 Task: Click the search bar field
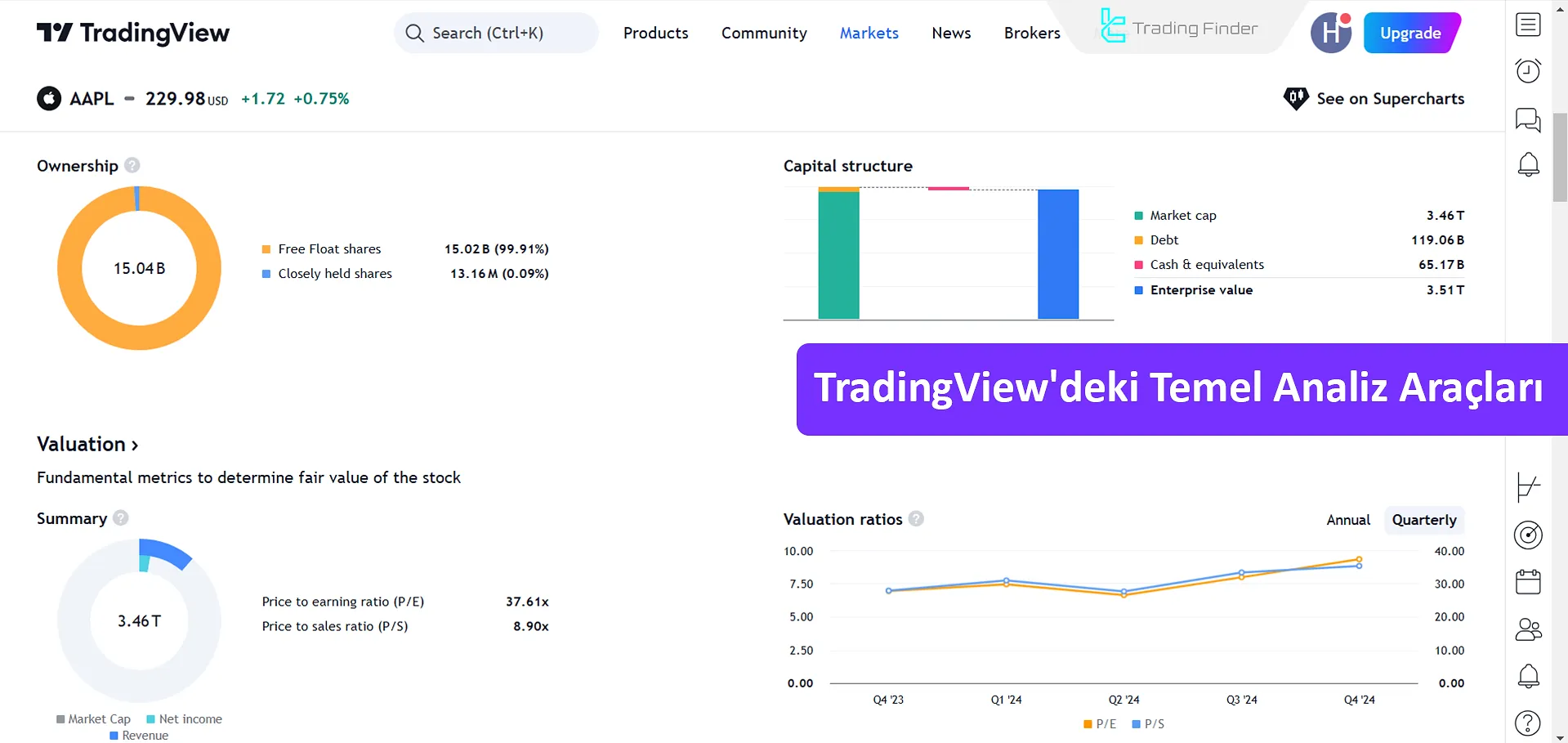click(x=496, y=33)
